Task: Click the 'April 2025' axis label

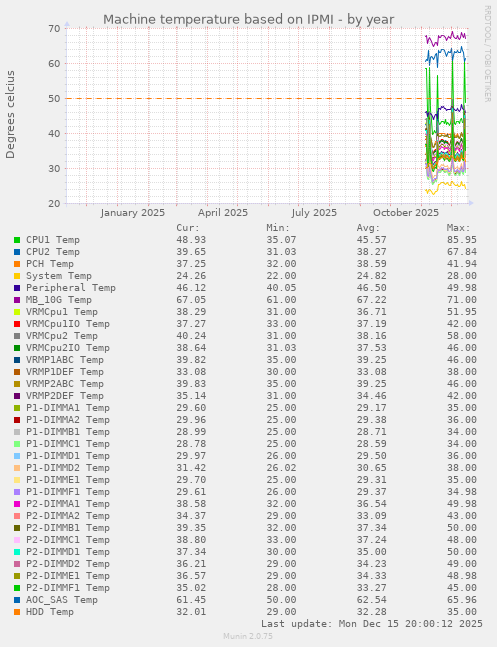Action: pos(223,213)
